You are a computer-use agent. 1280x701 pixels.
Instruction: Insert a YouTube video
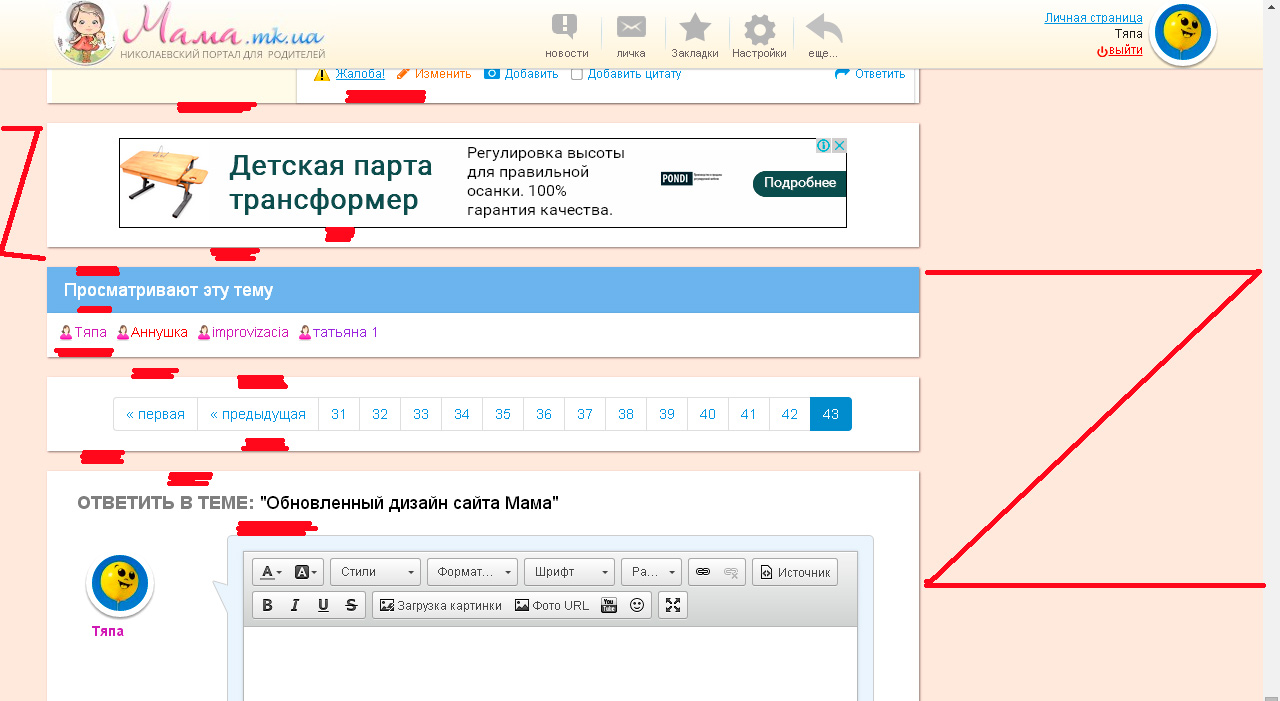click(608, 605)
